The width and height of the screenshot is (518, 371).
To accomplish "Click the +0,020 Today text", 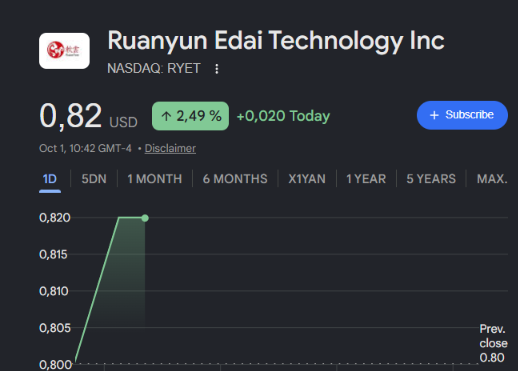I will click(x=283, y=116).
